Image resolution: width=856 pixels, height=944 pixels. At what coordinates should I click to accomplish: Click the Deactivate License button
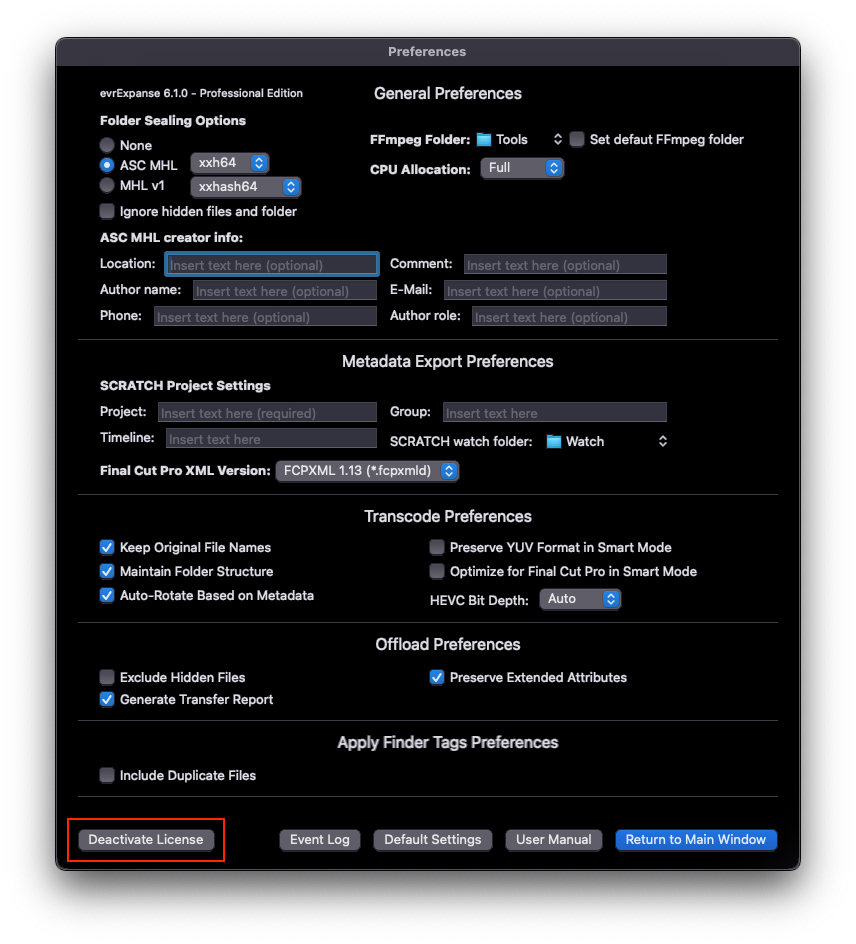pyautogui.click(x=146, y=840)
